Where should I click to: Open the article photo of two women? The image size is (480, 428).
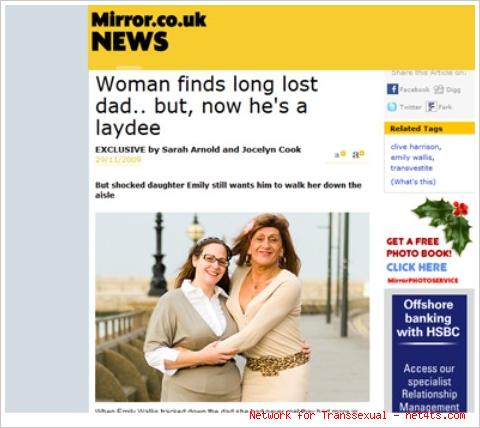(x=232, y=307)
